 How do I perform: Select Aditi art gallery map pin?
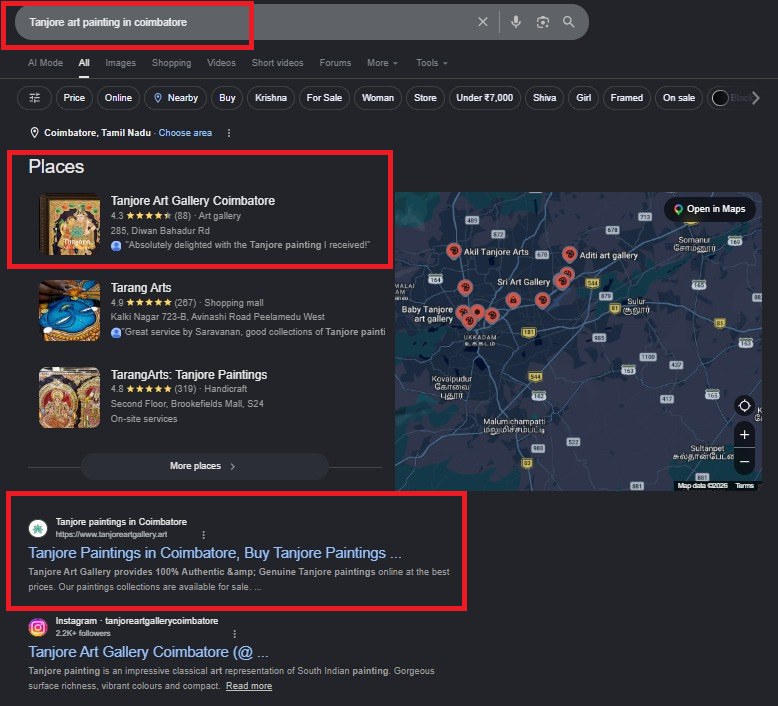click(569, 254)
